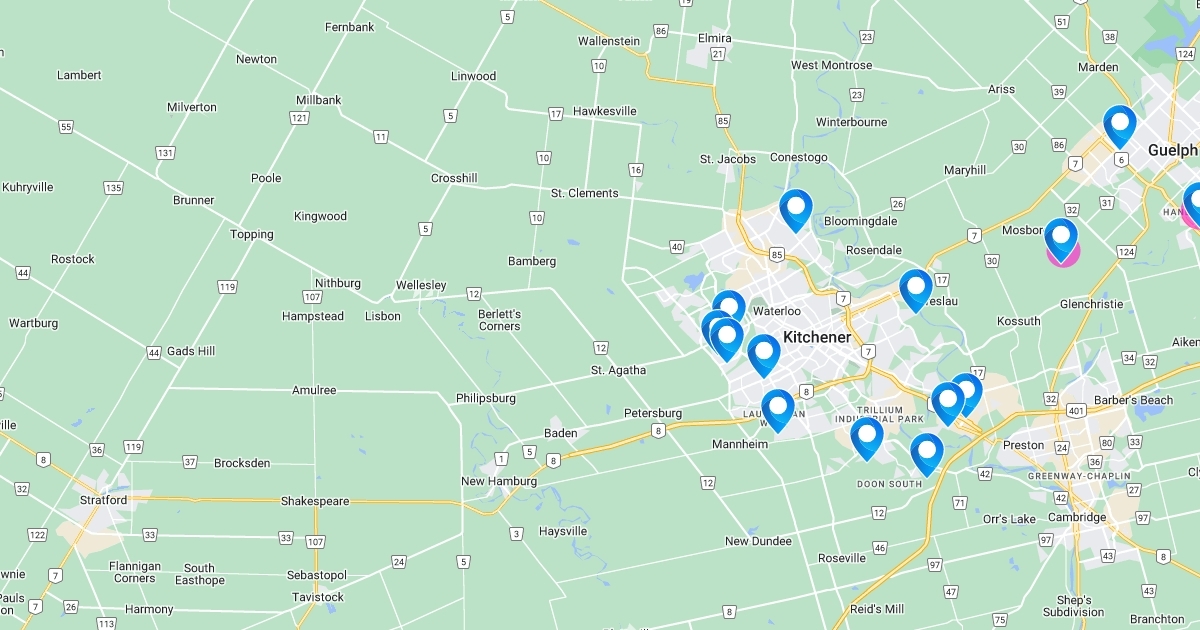Screen dimensions: 1200x630
Task: Click the route 85 shield south of Elmira
Action: tap(722, 121)
